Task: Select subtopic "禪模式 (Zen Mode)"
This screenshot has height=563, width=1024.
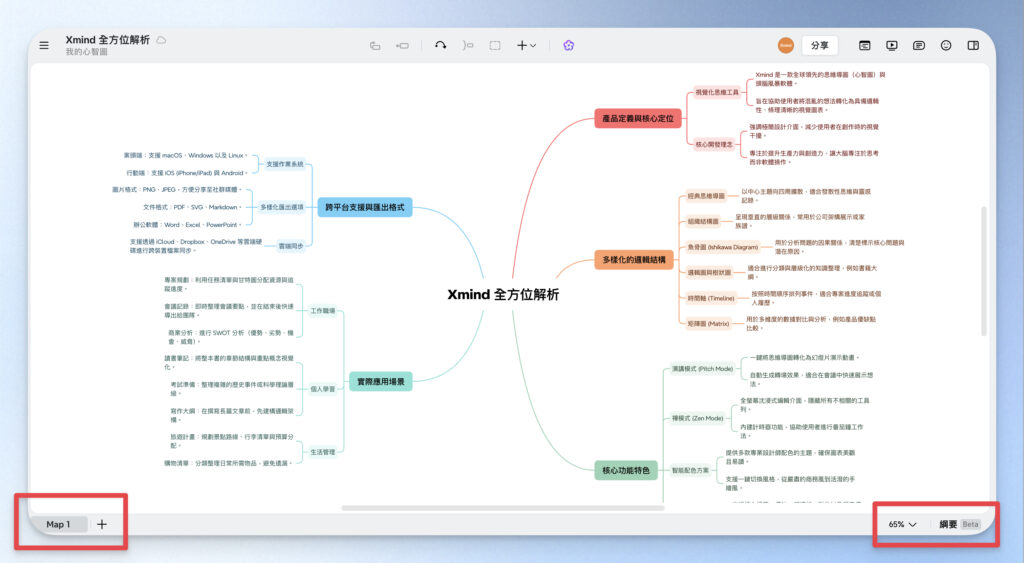Action: 697,418
